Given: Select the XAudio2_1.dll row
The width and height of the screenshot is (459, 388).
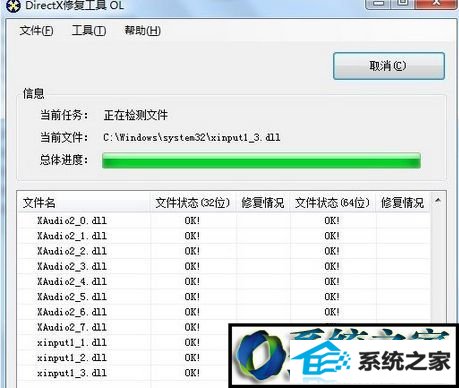Looking at the screenshot, I should coord(224,236).
